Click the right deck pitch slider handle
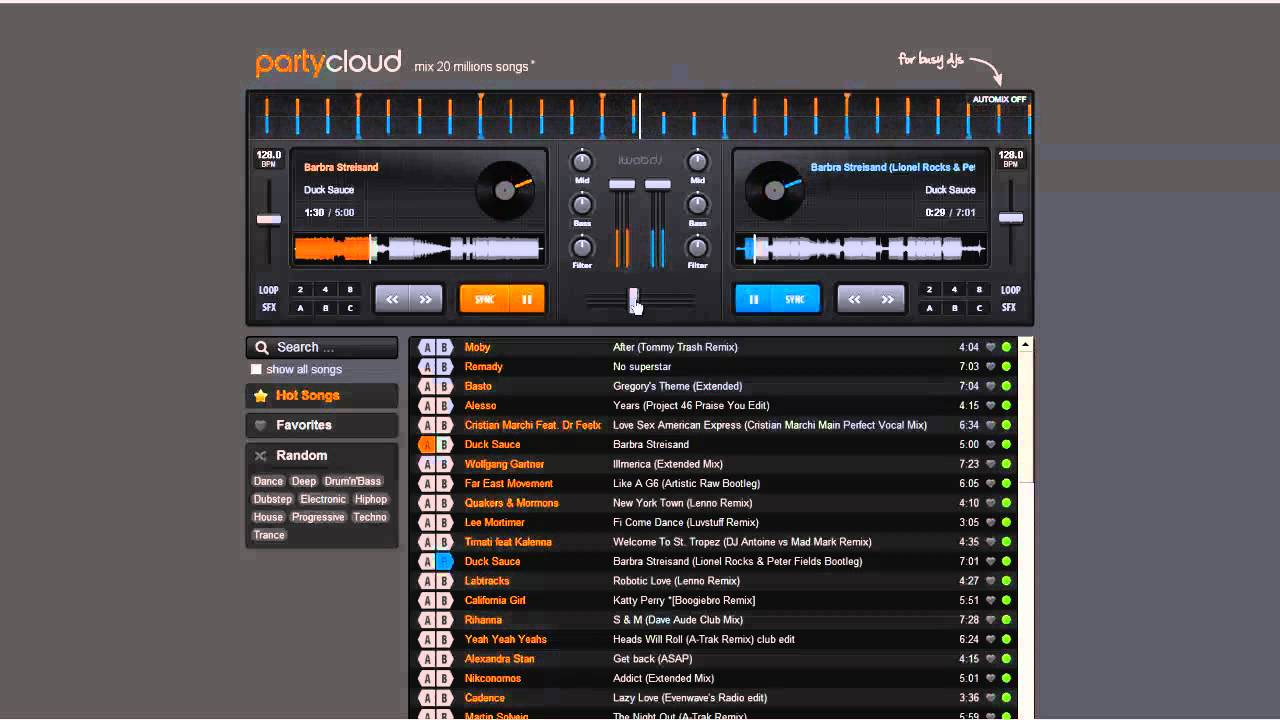Image resolution: width=1280 pixels, height=720 pixels. click(1011, 217)
